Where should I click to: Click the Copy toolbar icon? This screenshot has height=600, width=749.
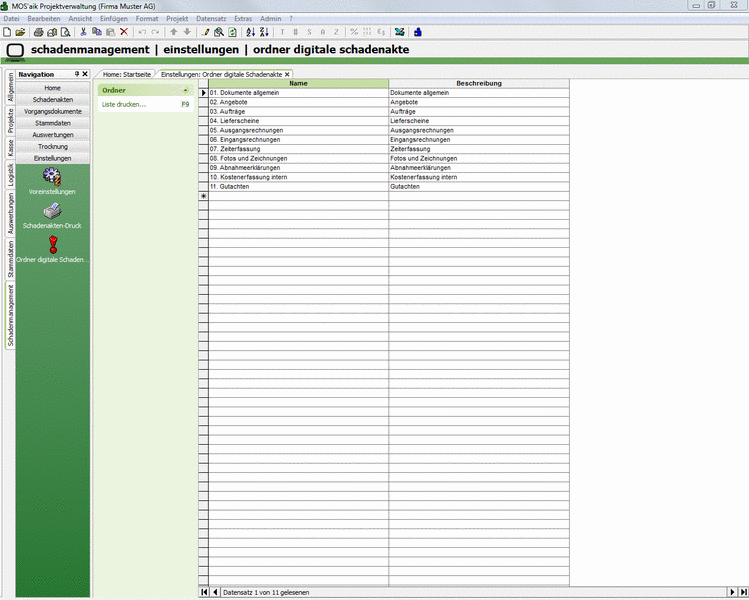(x=96, y=32)
